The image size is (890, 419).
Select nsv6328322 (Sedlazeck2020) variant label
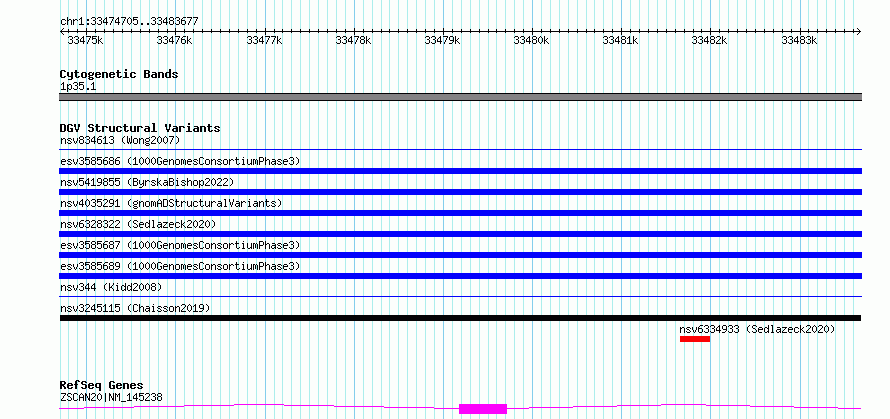coord(138,224)
